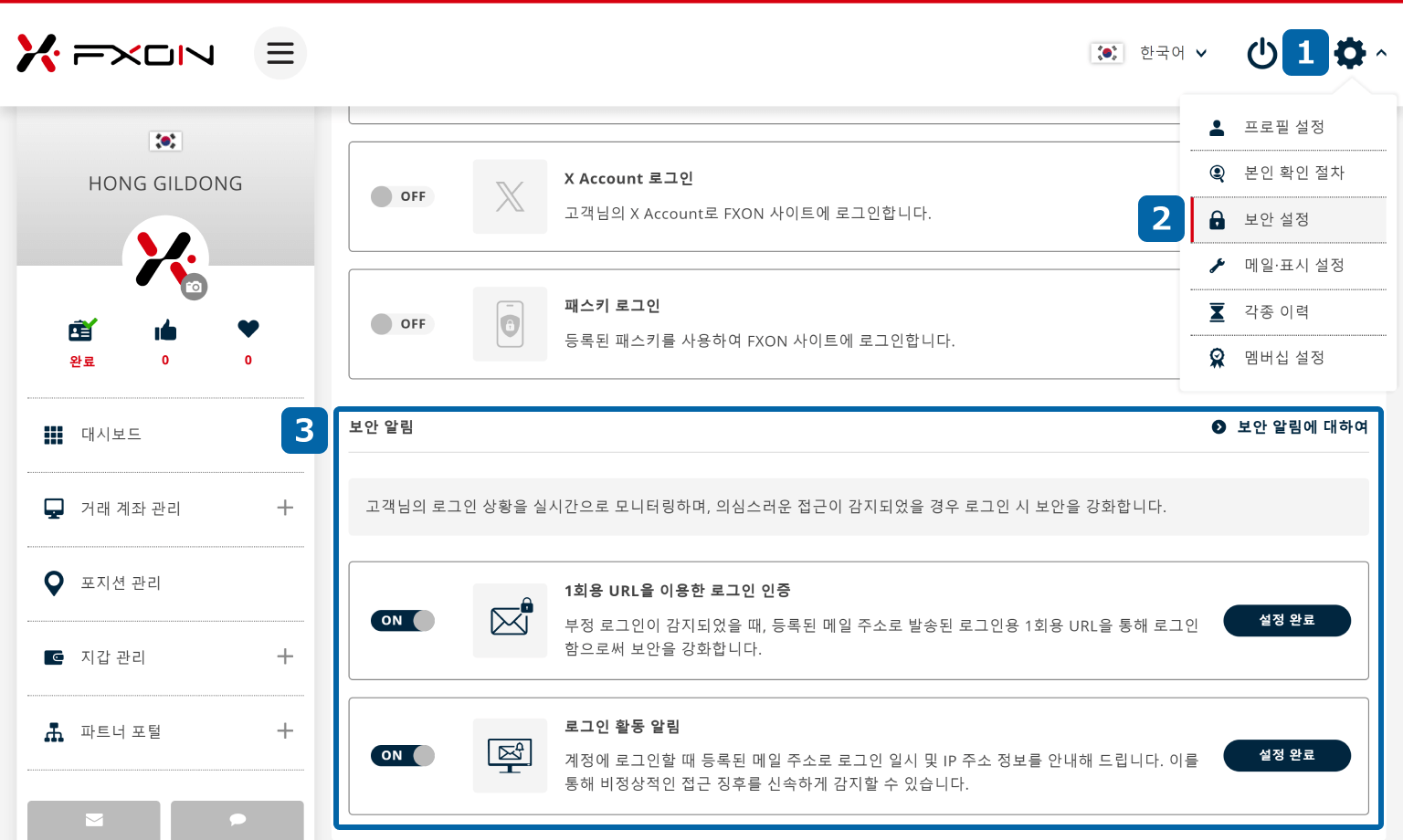Click the 지갑 관리 wallet icon
The image size is (1403, 840).
pos(54,656)
